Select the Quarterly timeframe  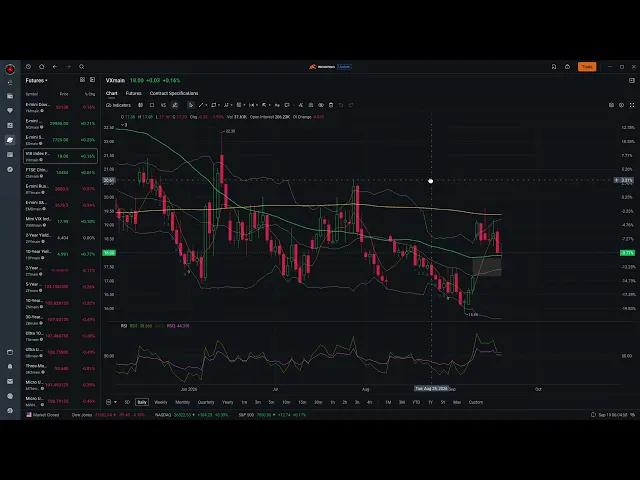(x=206, y=402)
